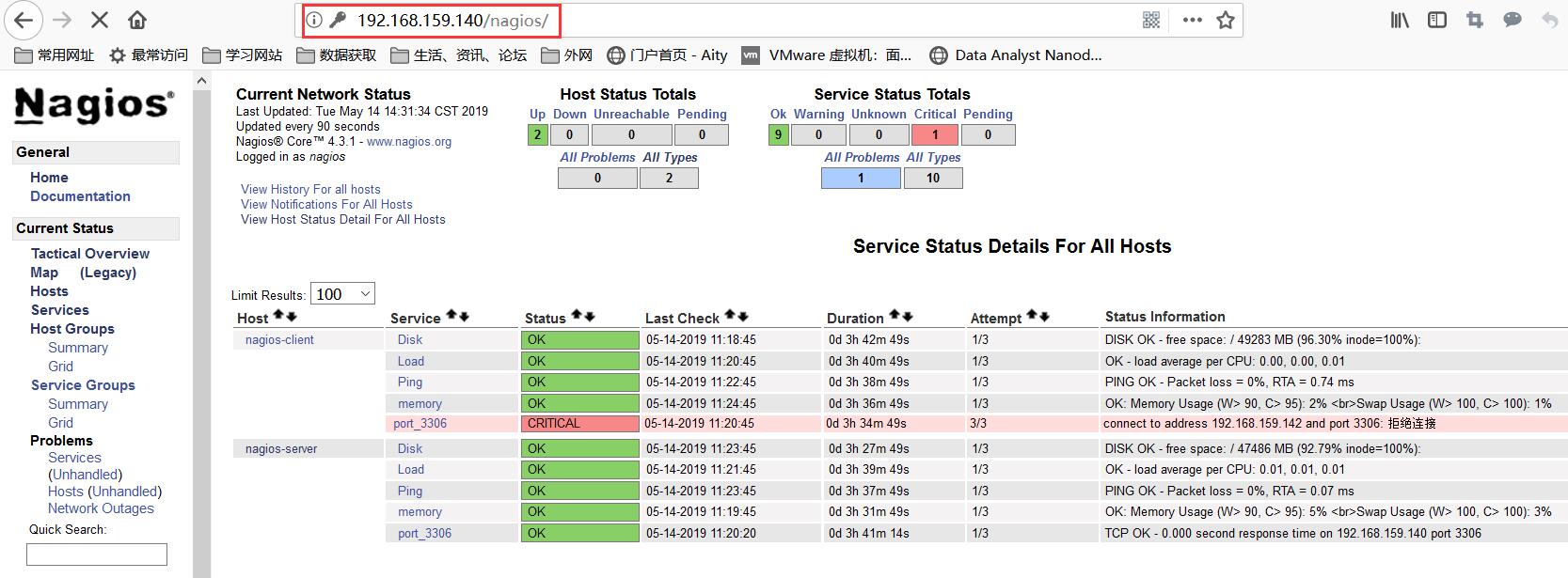The width and height of the screenshot is (1568, 578).
Task: Sort Service column ascending with up arrow
Action: [451, 316]
